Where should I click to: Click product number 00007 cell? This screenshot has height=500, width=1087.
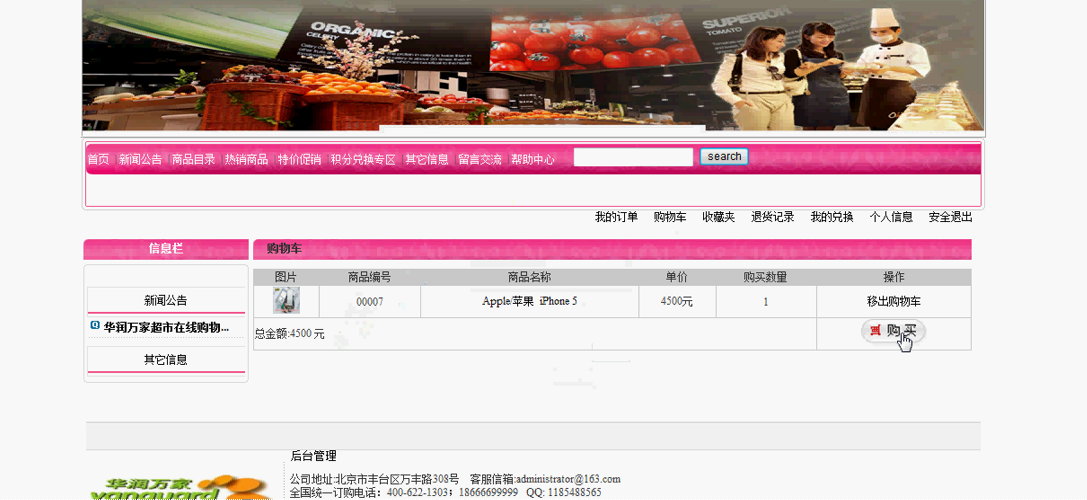[x=369, y=302]
